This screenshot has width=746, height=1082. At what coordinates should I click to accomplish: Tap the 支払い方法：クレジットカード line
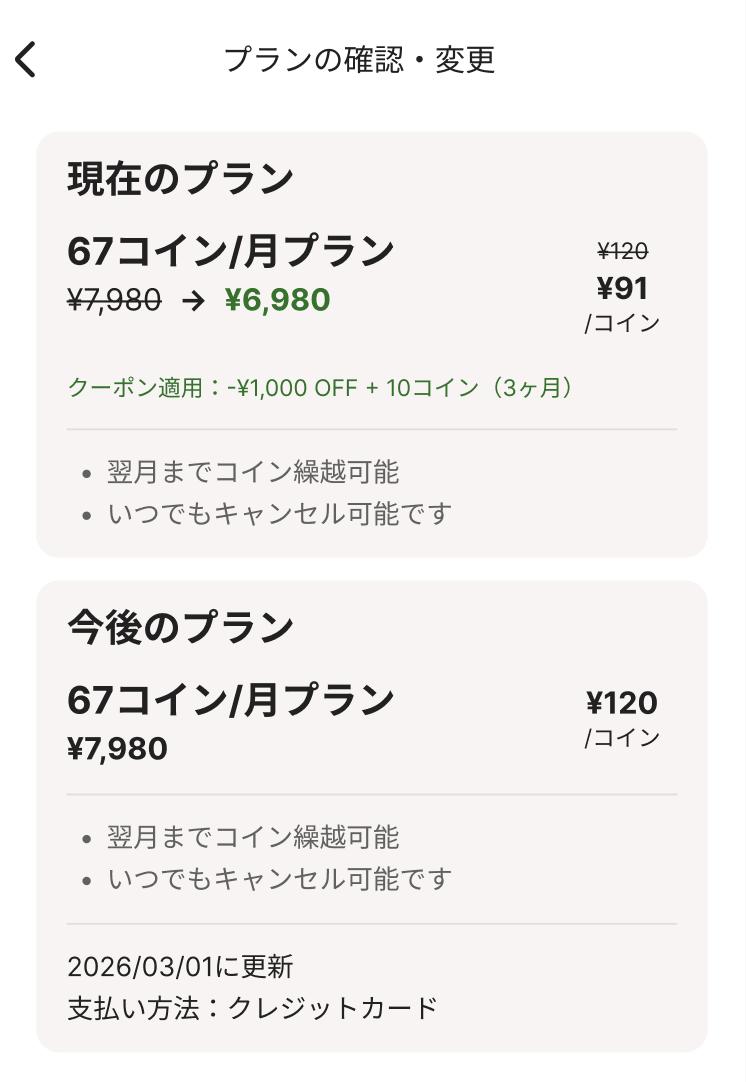click(252, 1007)
